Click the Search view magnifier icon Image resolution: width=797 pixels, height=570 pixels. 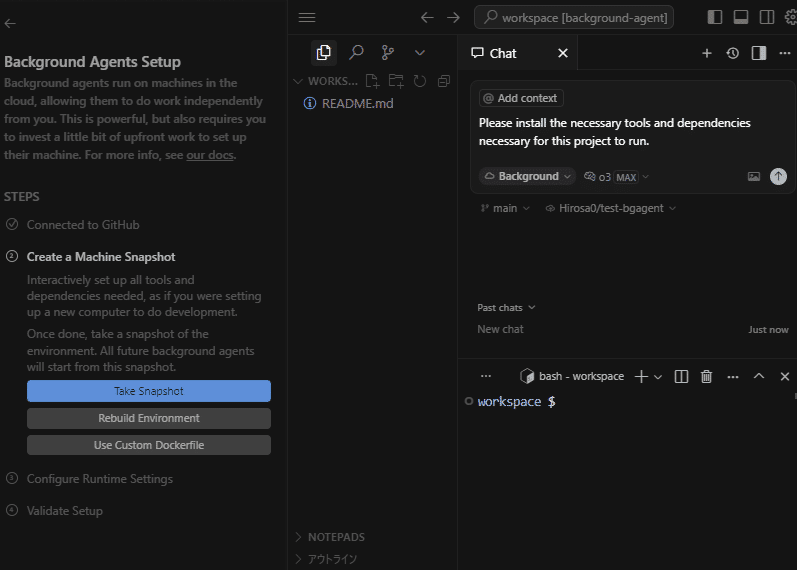356,52
